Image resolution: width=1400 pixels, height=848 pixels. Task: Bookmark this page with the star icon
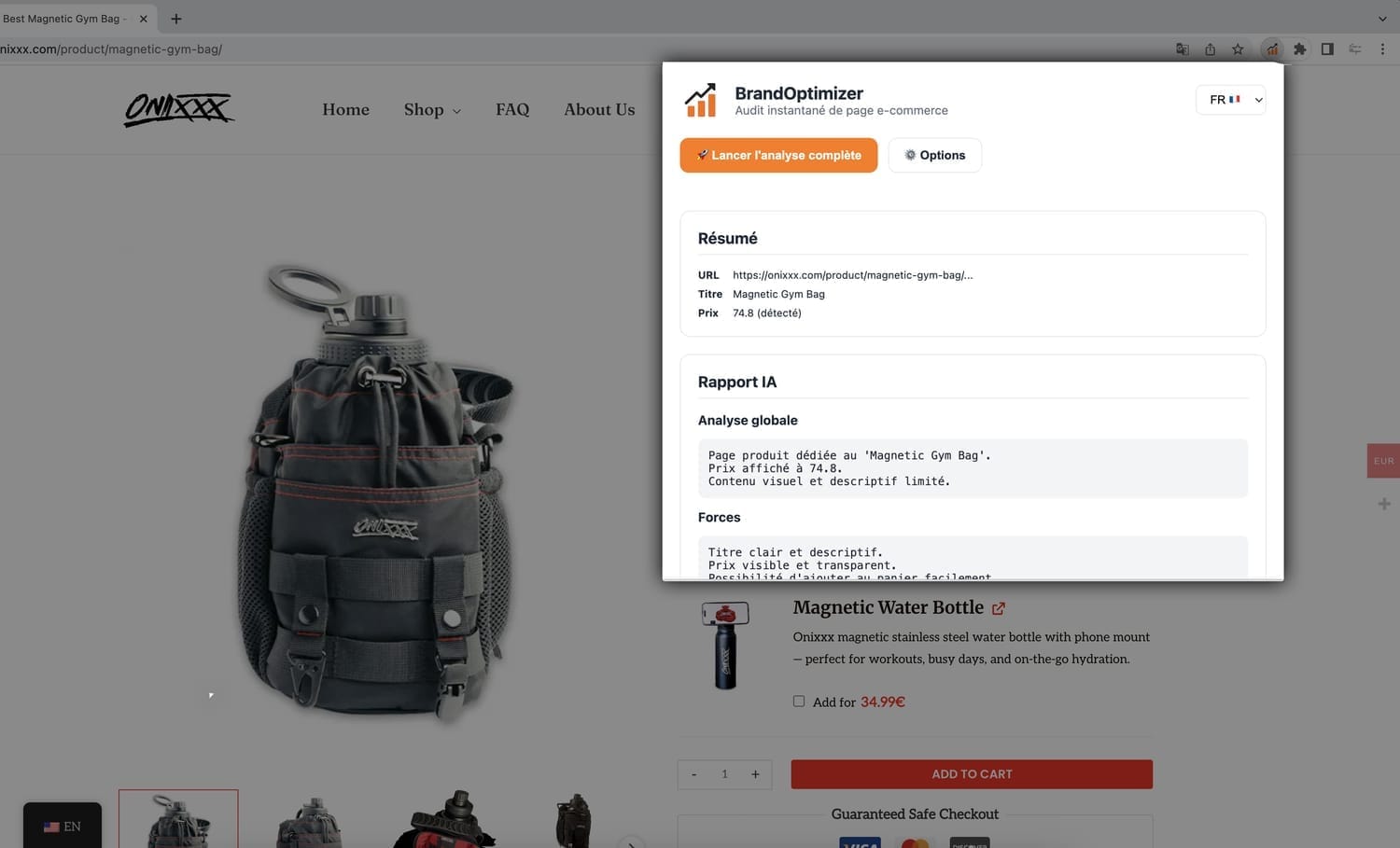1238,49
